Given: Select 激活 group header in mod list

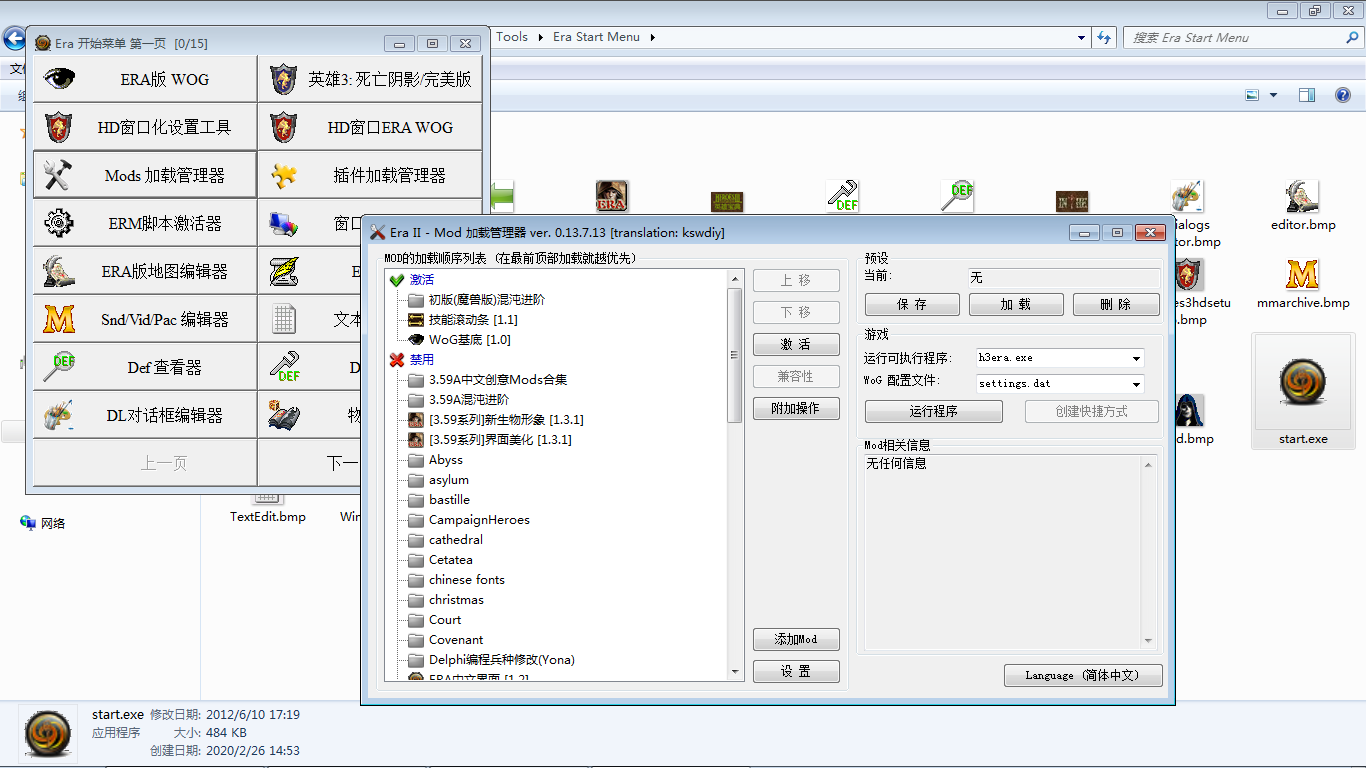Looking at the screenshot, I should (422, 280).
